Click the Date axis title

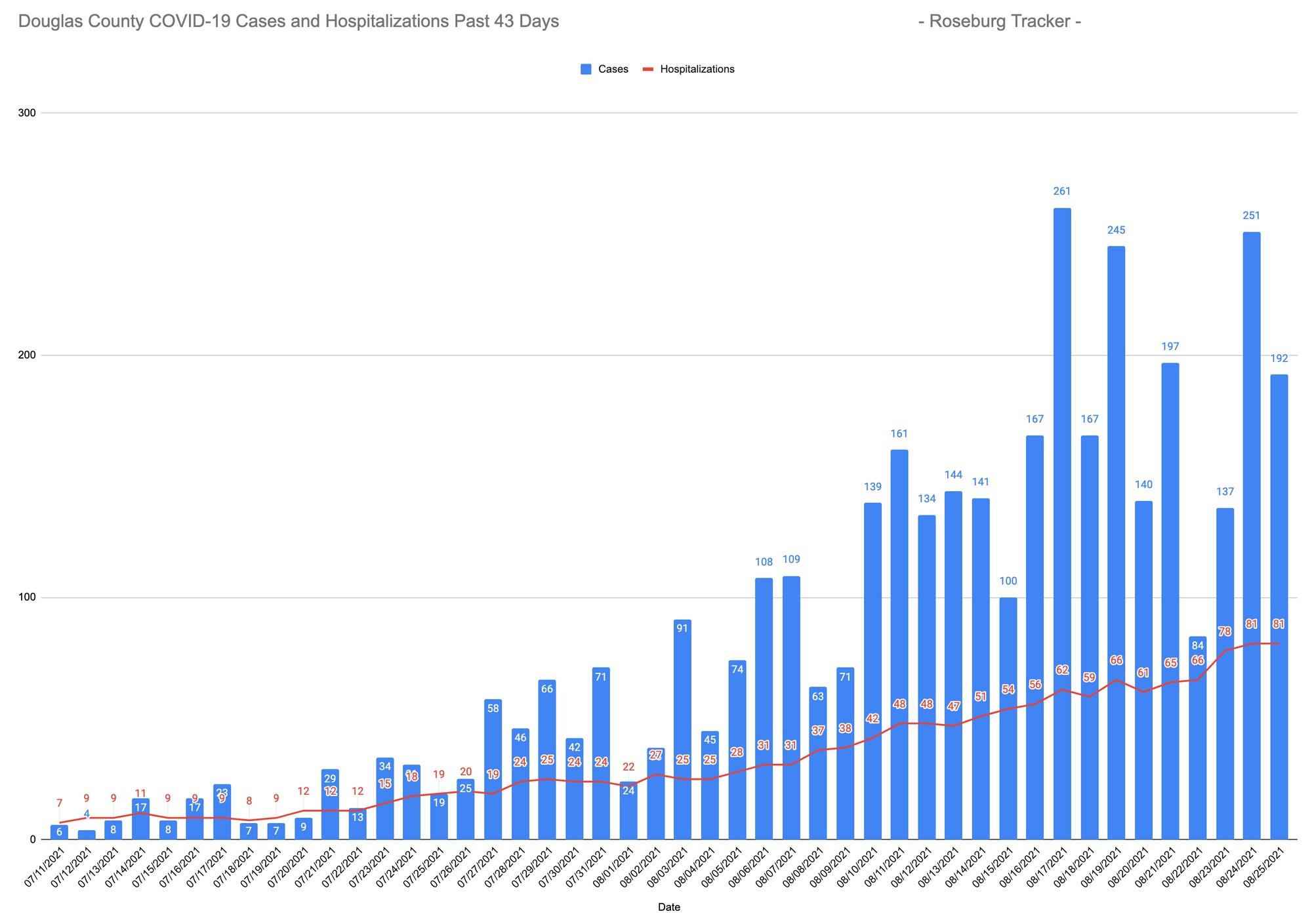pos(668,908)
